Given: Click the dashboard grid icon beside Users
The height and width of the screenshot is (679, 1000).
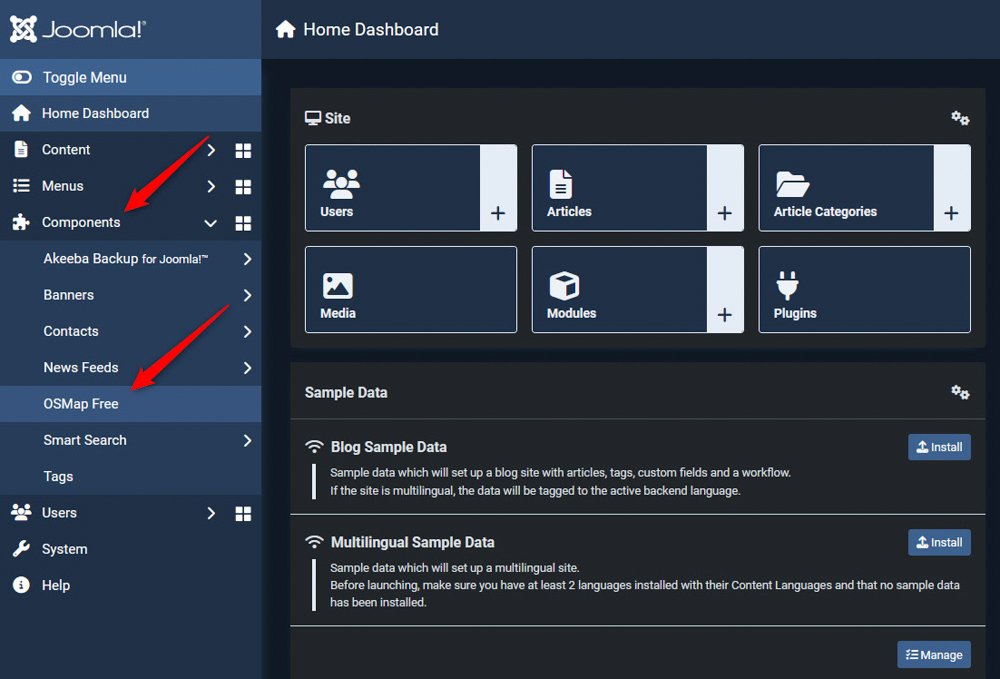Looking at the screenshot, I should 243,513.
